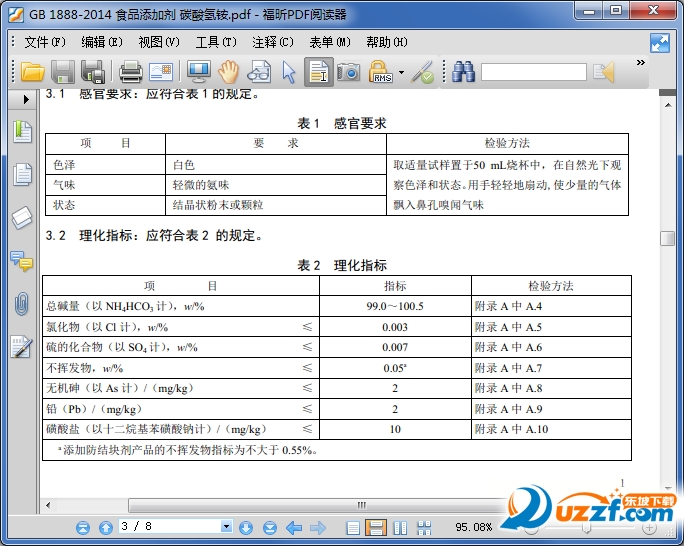Click the page number field 3 / 8
Image resolution: width=684 pixels, height=546 pixels.
click(170, 527)
